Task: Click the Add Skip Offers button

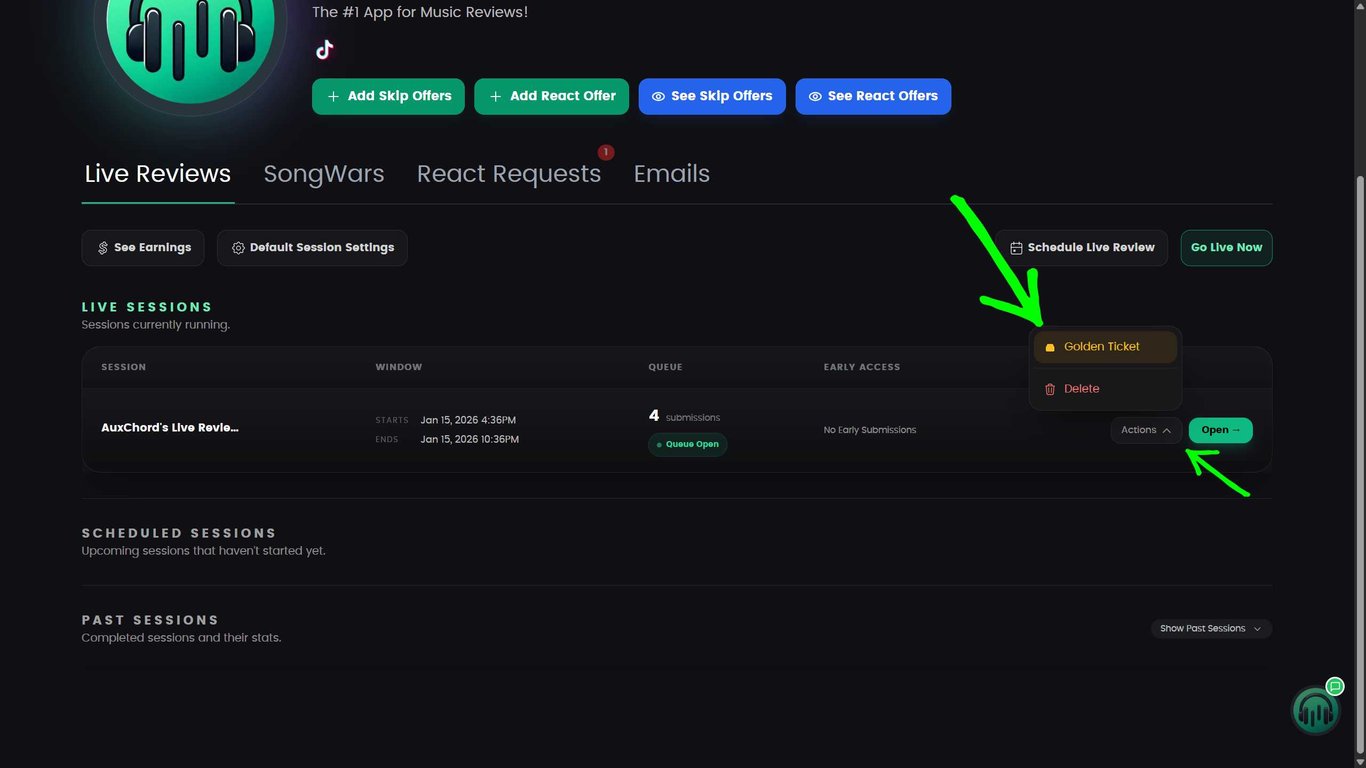Action: pyautogui.click(x=388, y=96)
